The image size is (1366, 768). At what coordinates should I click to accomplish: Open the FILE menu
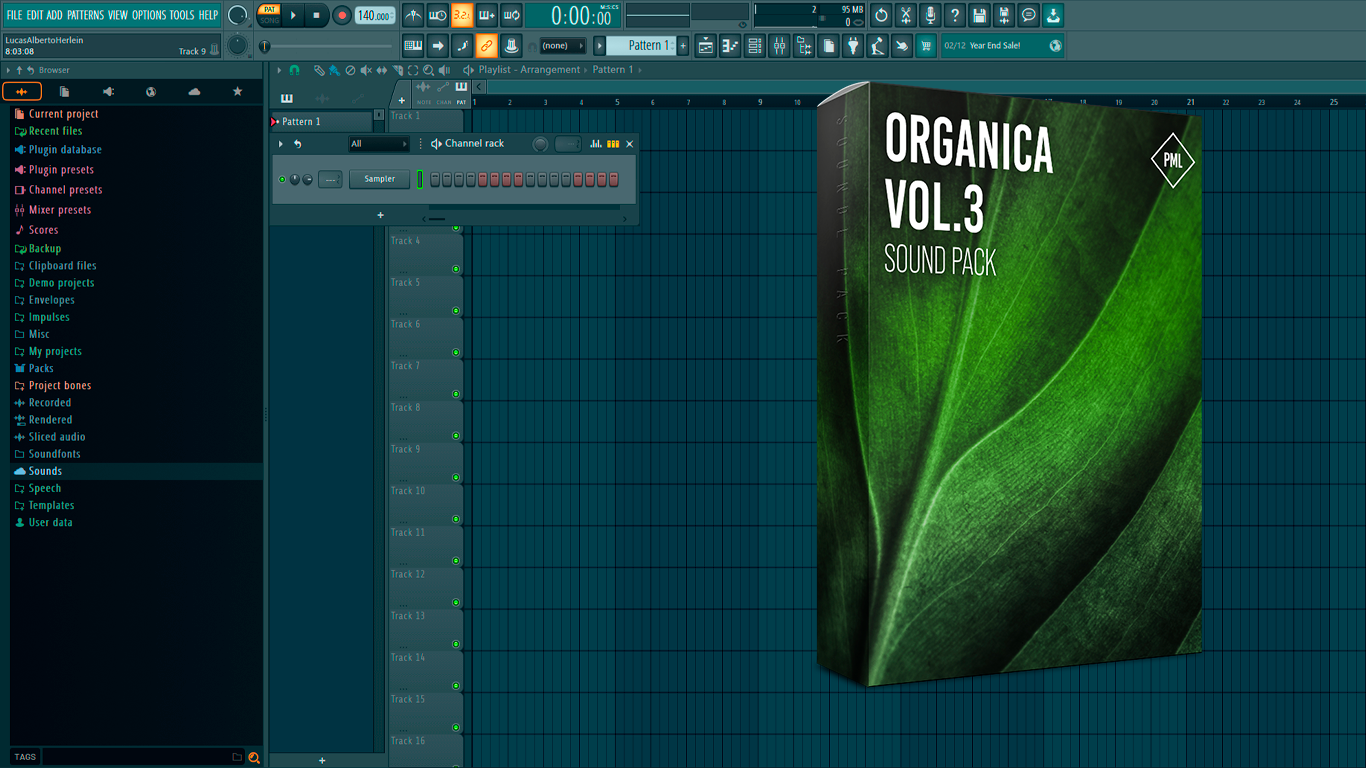click(x=14, y=15)
